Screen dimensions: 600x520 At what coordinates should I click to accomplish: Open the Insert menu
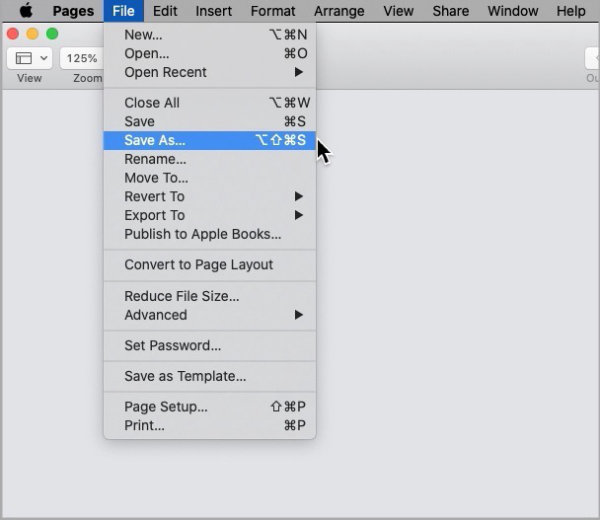[x=214, y=11]
